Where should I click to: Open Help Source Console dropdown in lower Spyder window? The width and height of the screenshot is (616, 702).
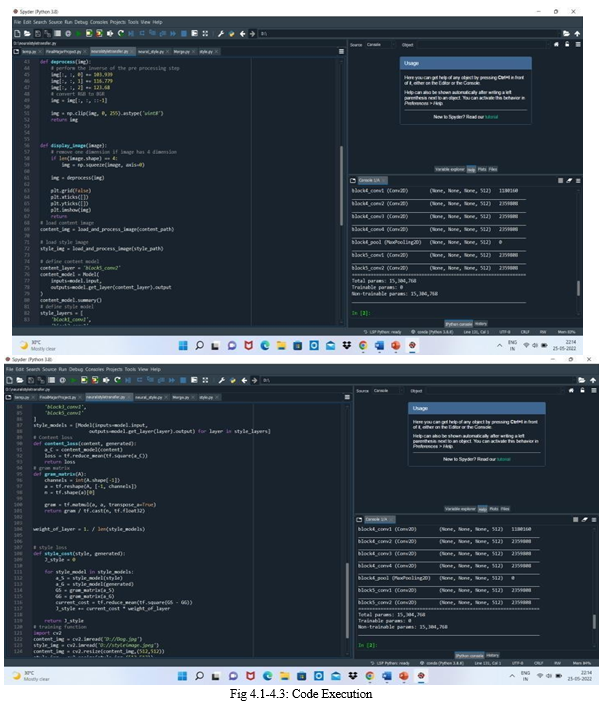[x=388, y=391]
